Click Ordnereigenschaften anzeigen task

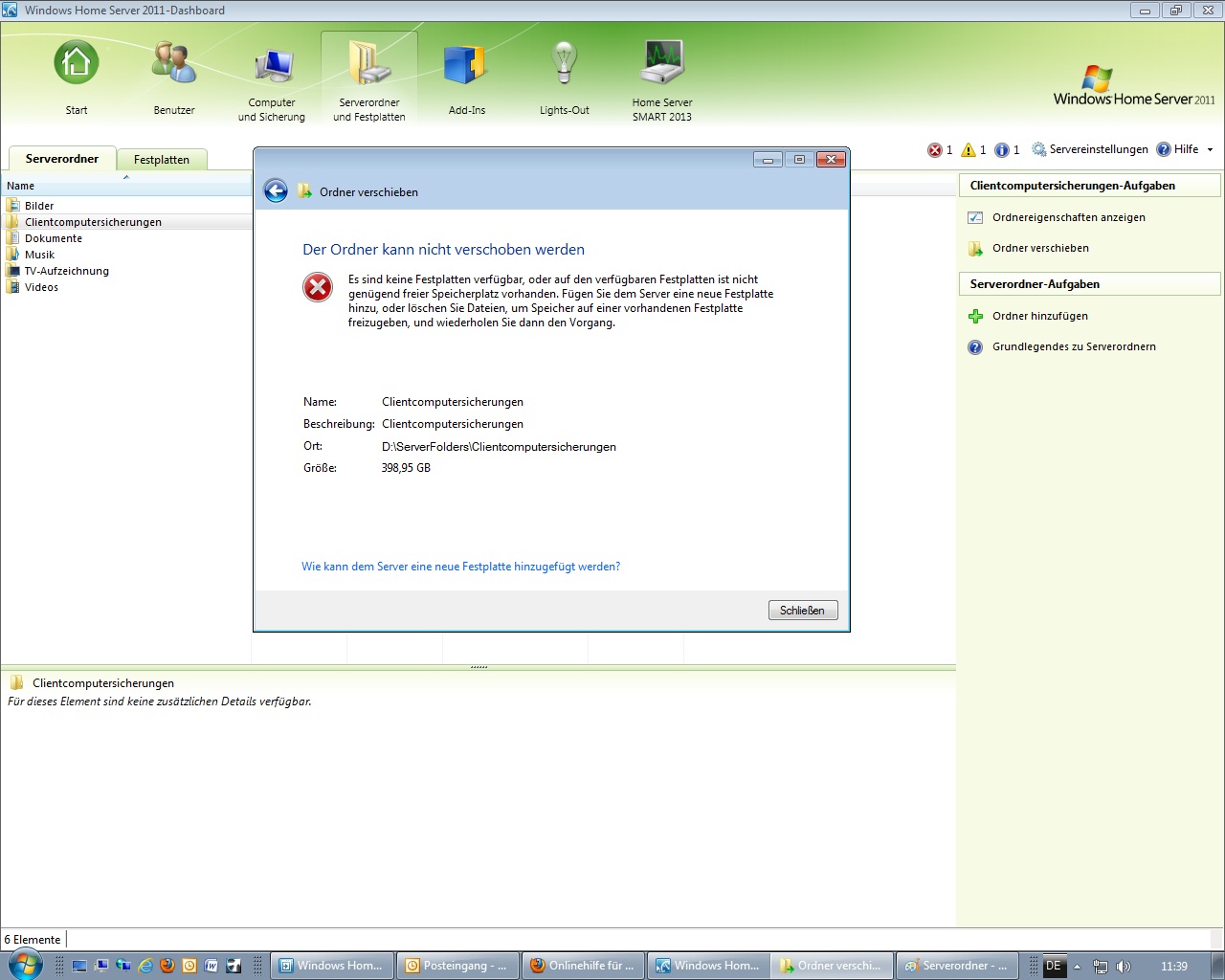(x=1069, y=217)
